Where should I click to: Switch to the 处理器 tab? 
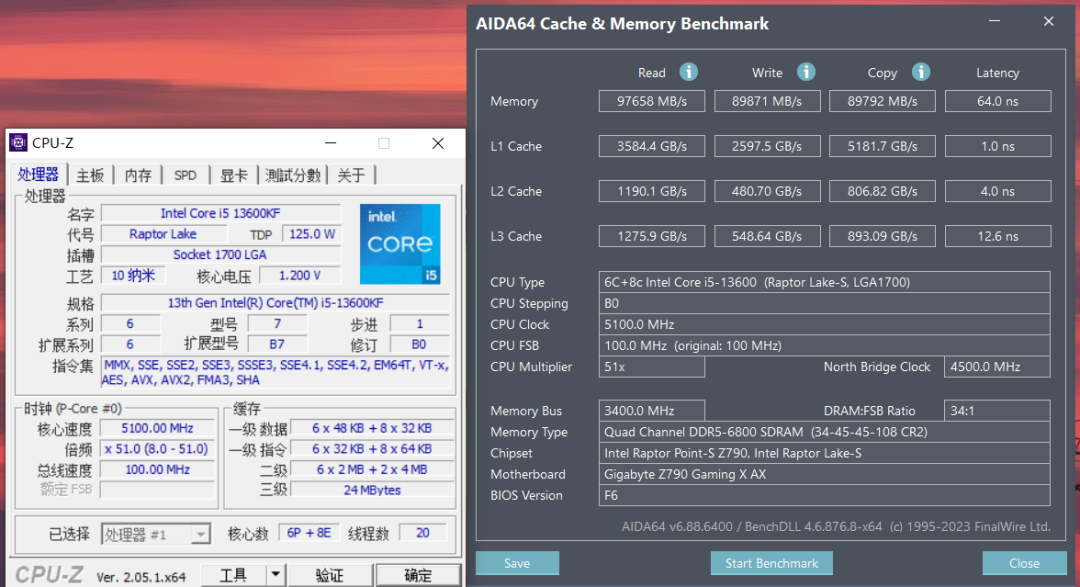(x=38, y=175)
